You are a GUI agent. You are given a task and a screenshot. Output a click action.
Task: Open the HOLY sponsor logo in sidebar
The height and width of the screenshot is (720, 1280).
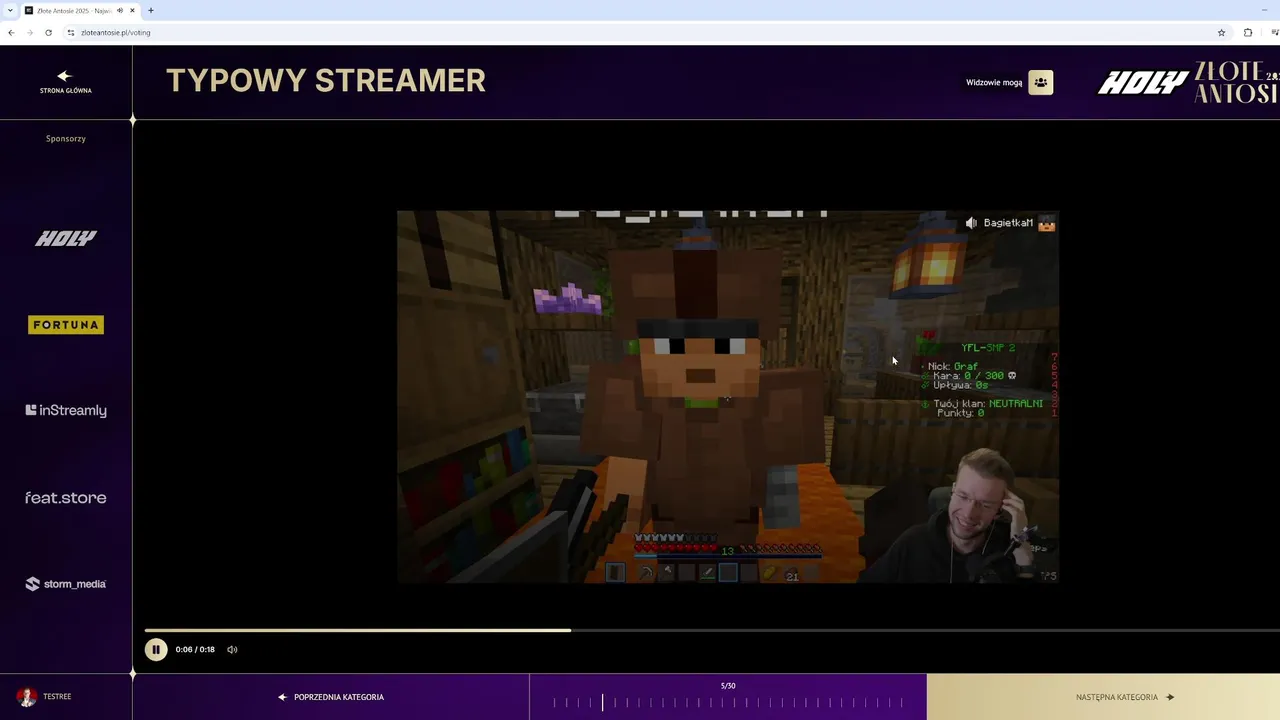(66, 238)
